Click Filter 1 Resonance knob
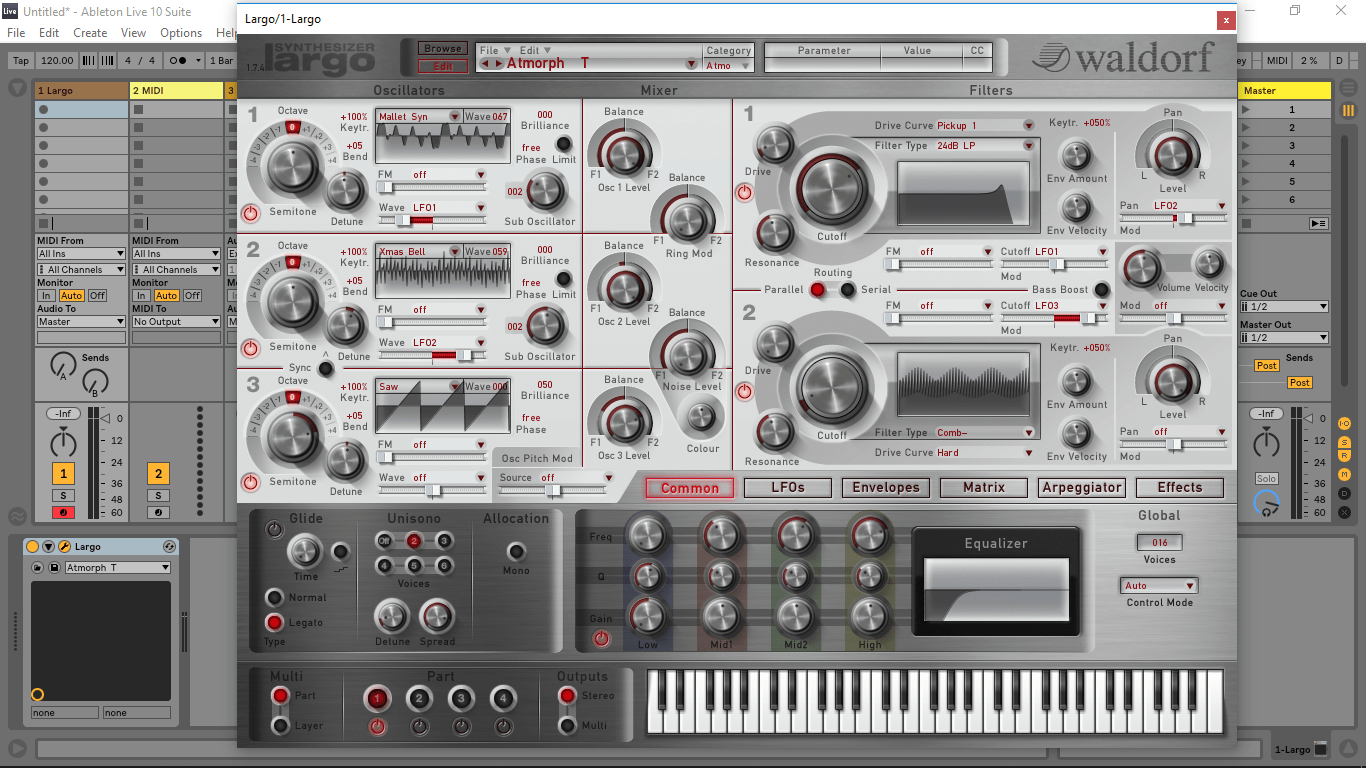The image size is (1366, 768). coord(774,234)
